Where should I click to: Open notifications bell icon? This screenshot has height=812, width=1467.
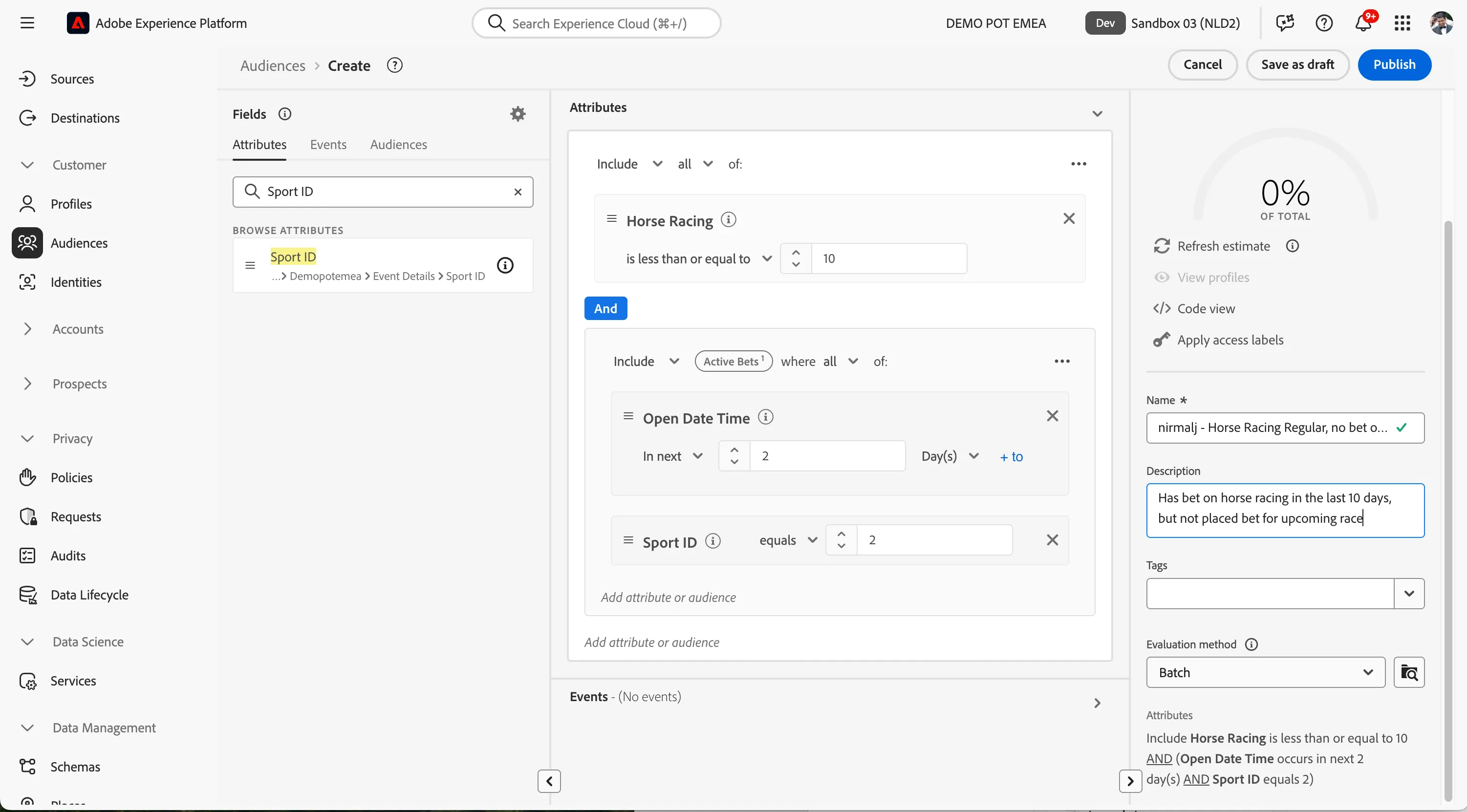pos(1363,23)
